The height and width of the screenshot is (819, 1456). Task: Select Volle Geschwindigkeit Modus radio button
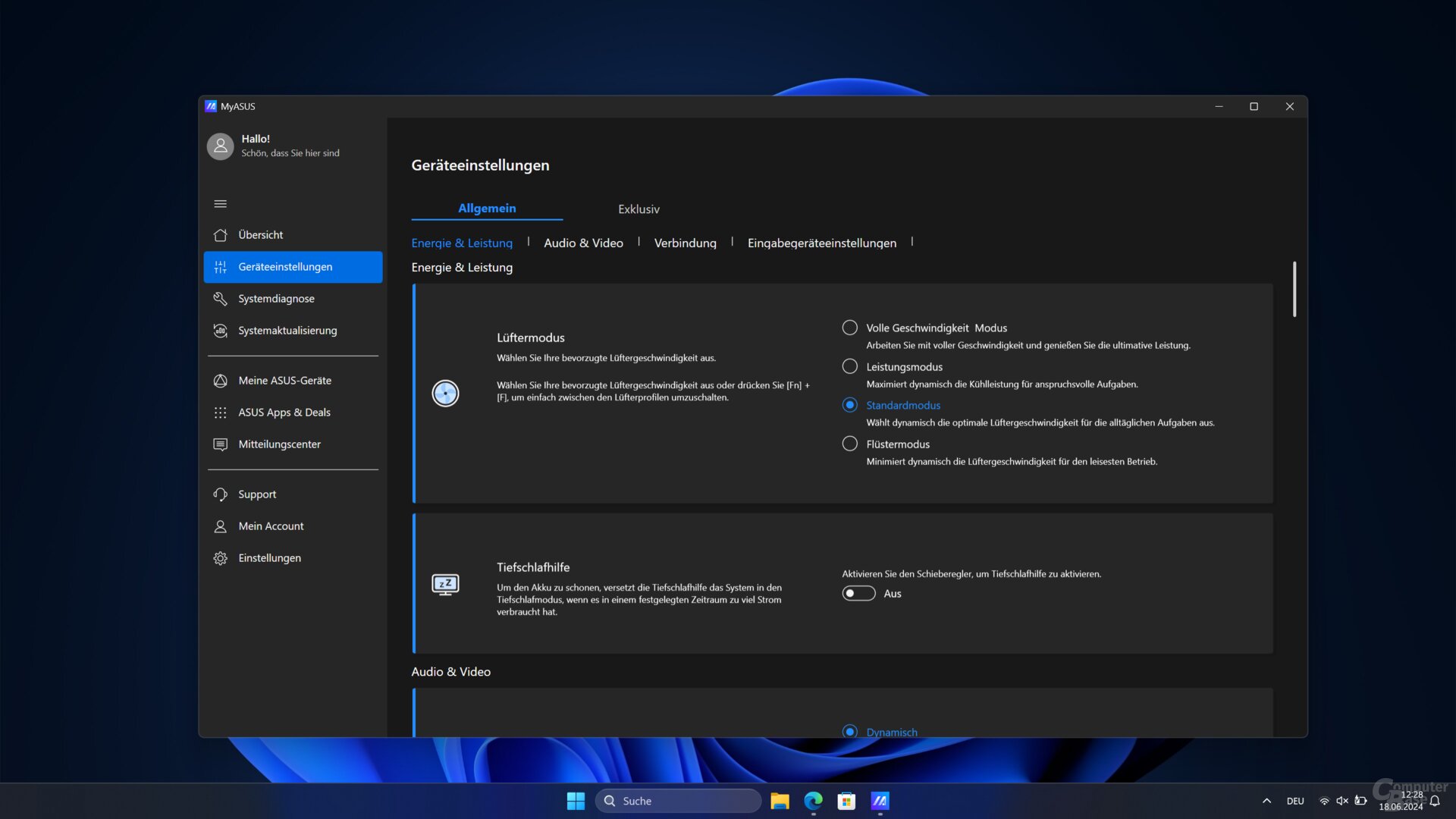point(849,328)
